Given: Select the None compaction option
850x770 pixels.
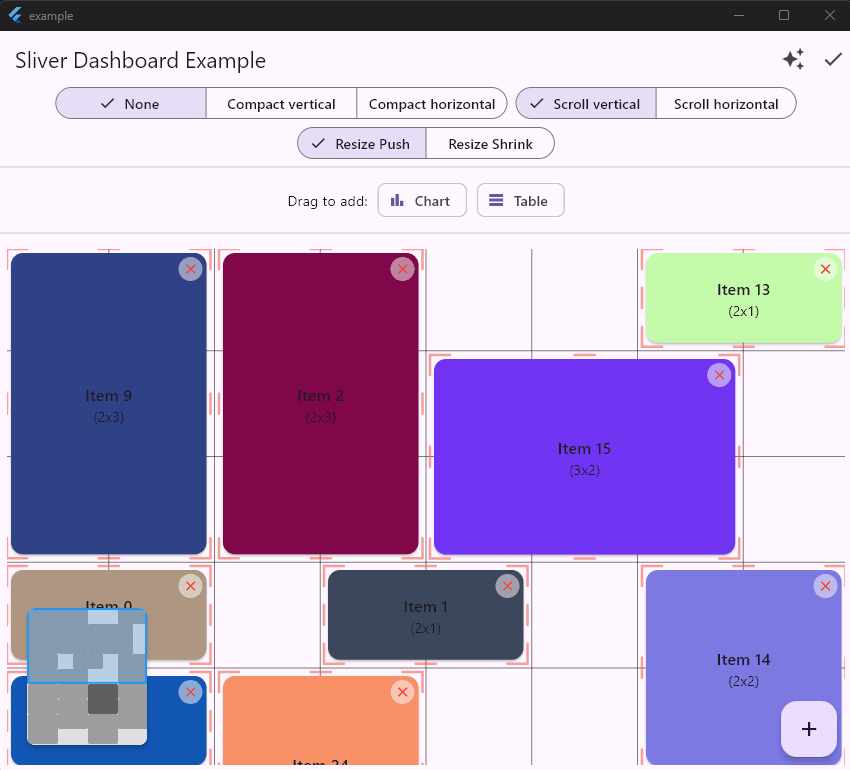Looking at the screenshot, I should [x=131, y=104].
